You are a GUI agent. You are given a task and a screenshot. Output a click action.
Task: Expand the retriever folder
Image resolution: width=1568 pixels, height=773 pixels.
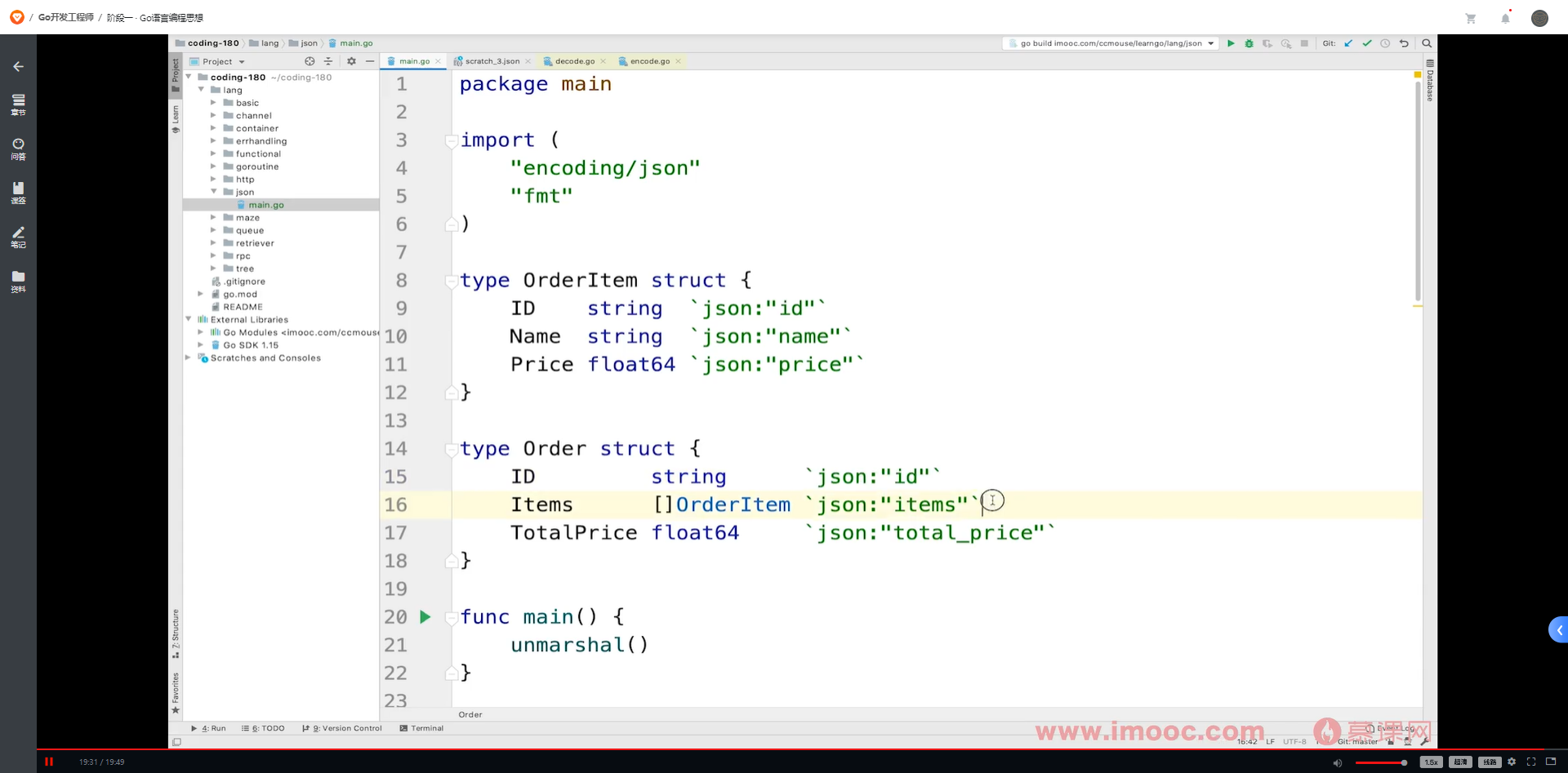(x=213, y=243)
